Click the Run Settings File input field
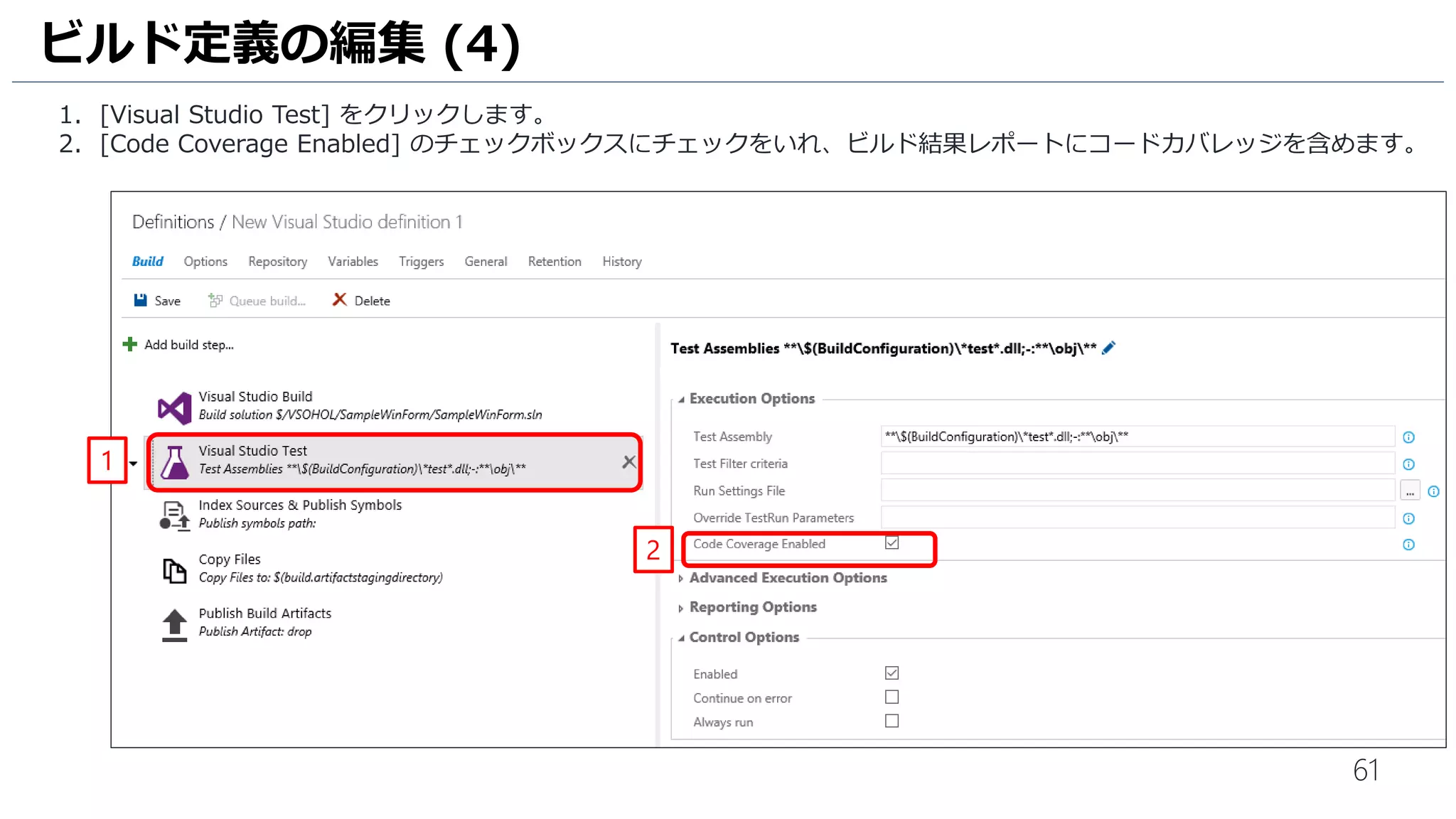Image resolution: width=1456 pixels, height=819 pixels. tap(1137, 491)
